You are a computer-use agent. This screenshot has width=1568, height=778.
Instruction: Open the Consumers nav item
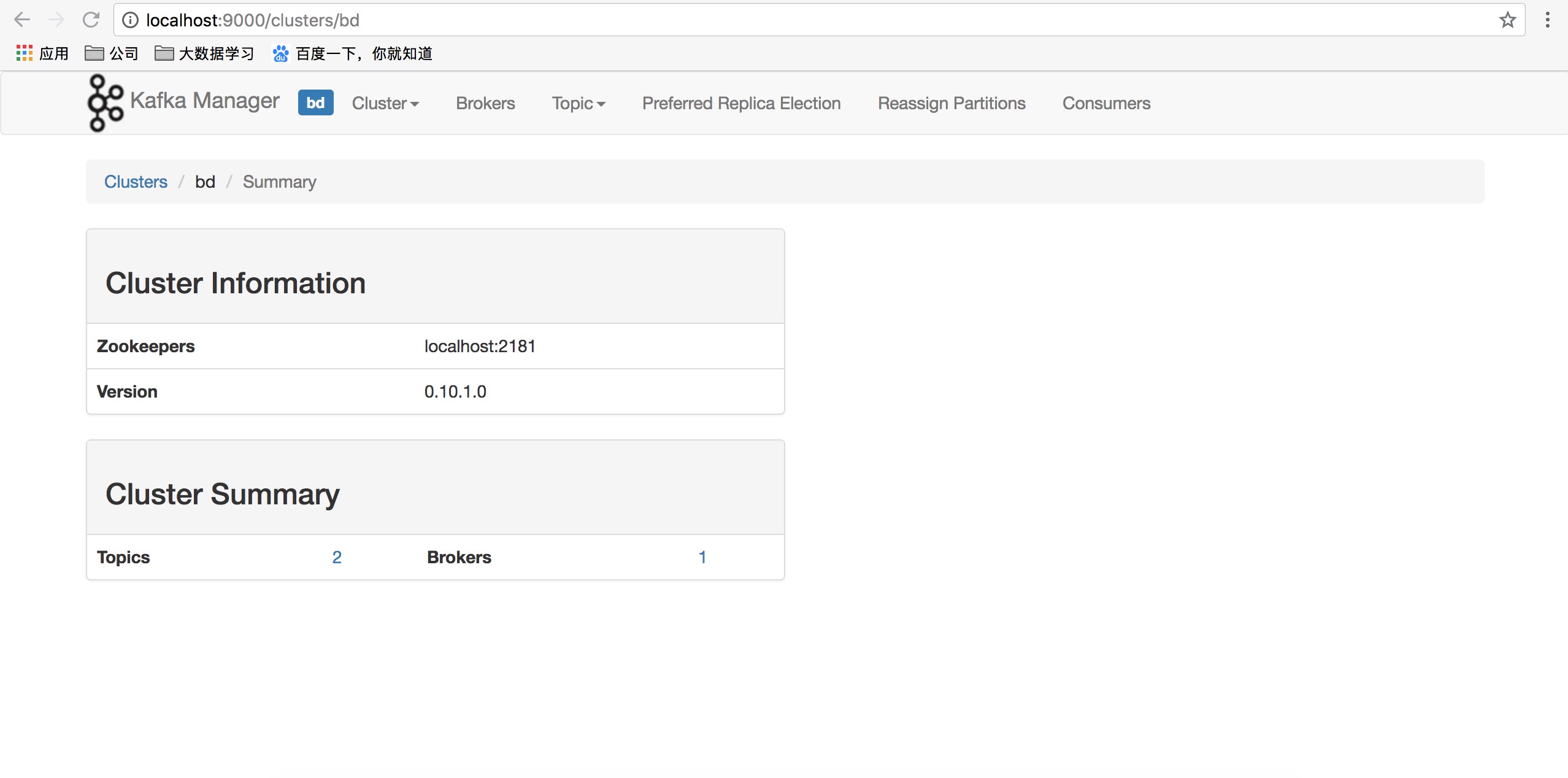1106,103
